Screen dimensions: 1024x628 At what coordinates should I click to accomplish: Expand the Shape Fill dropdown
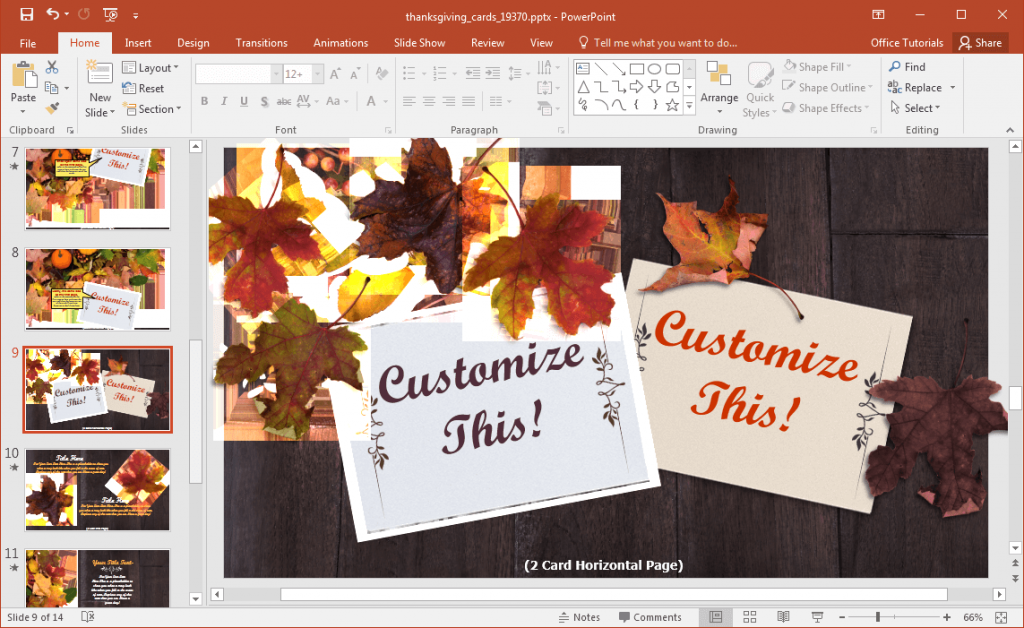[849, 66]
